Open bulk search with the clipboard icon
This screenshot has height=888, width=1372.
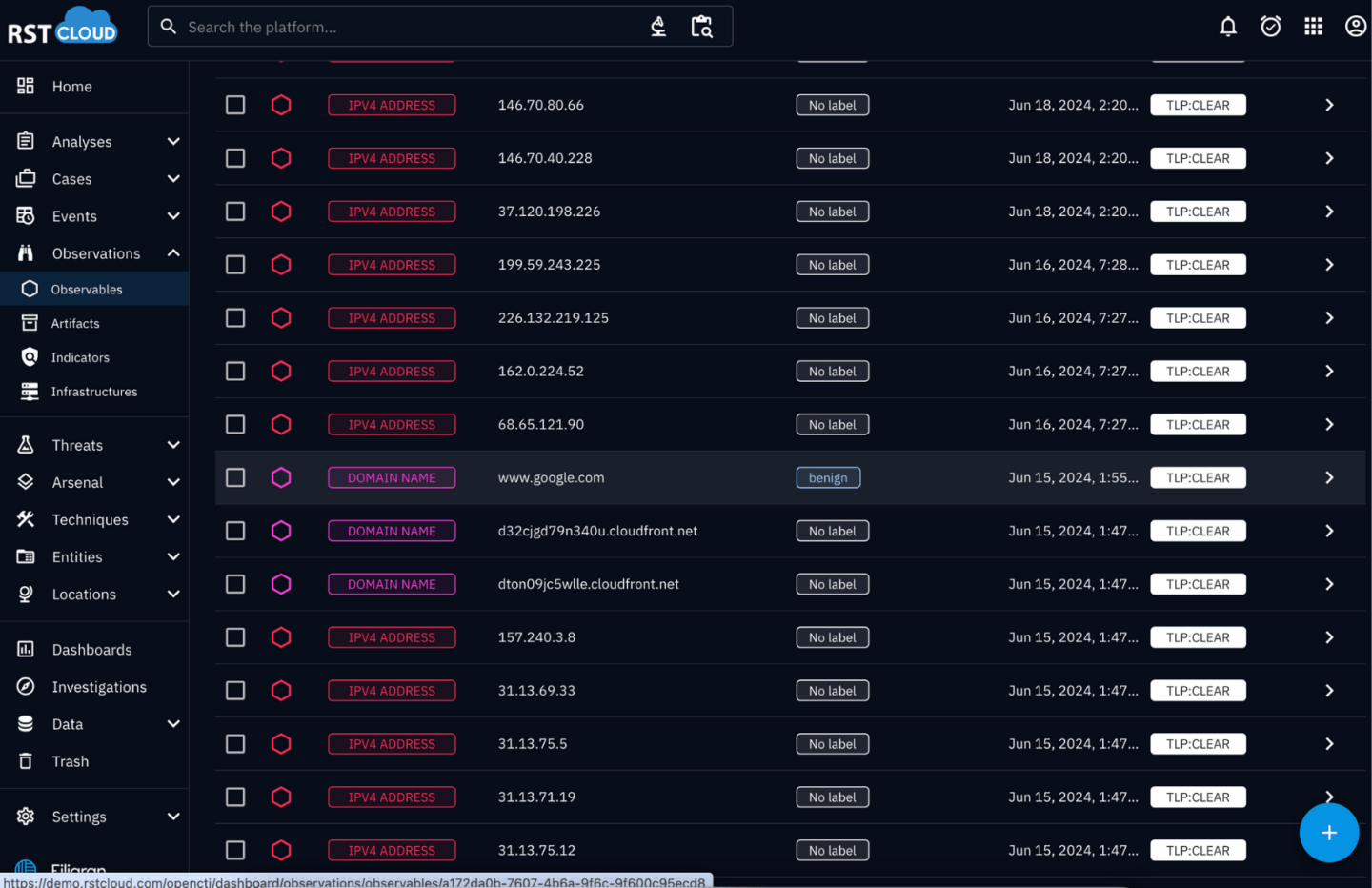click(x=702, y=27)
